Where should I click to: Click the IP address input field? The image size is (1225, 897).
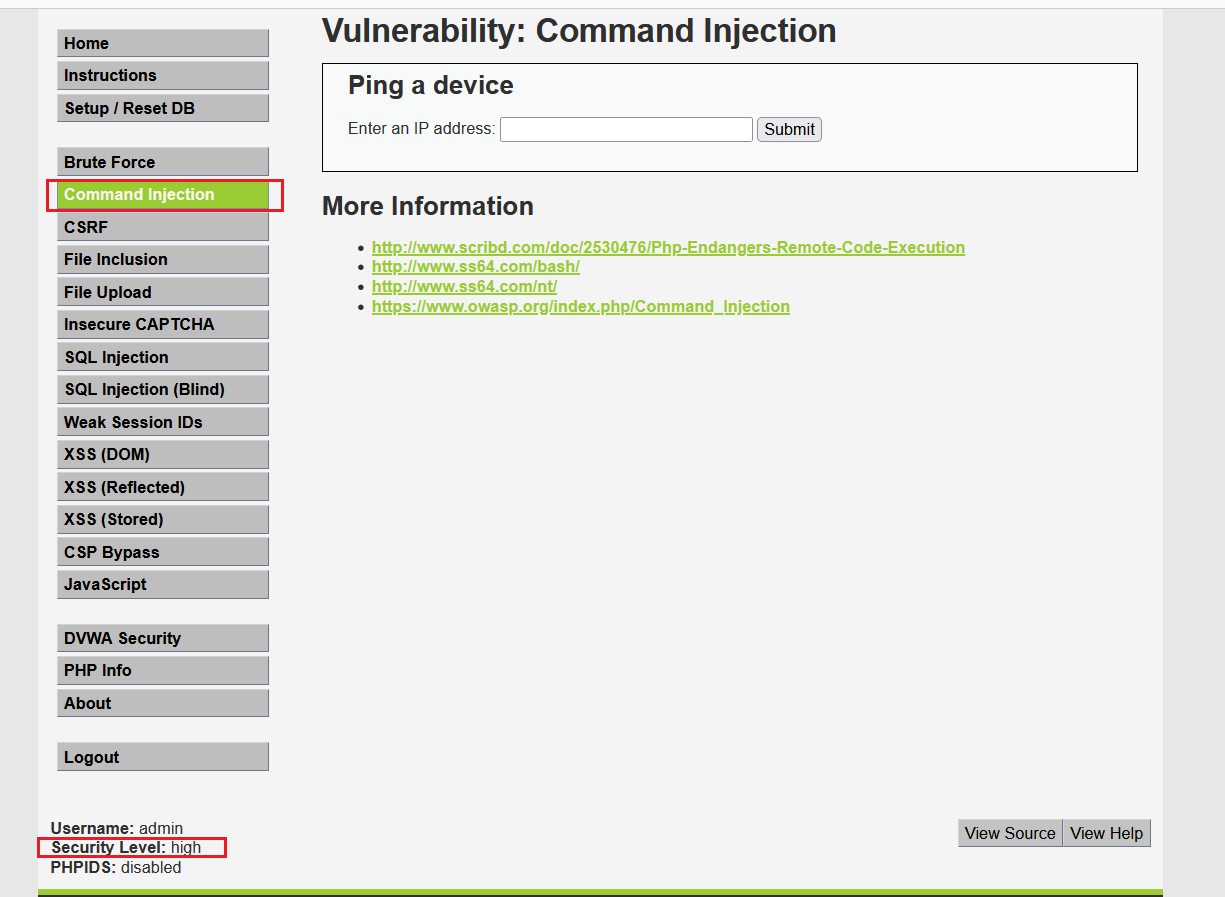tap(626, 129)
